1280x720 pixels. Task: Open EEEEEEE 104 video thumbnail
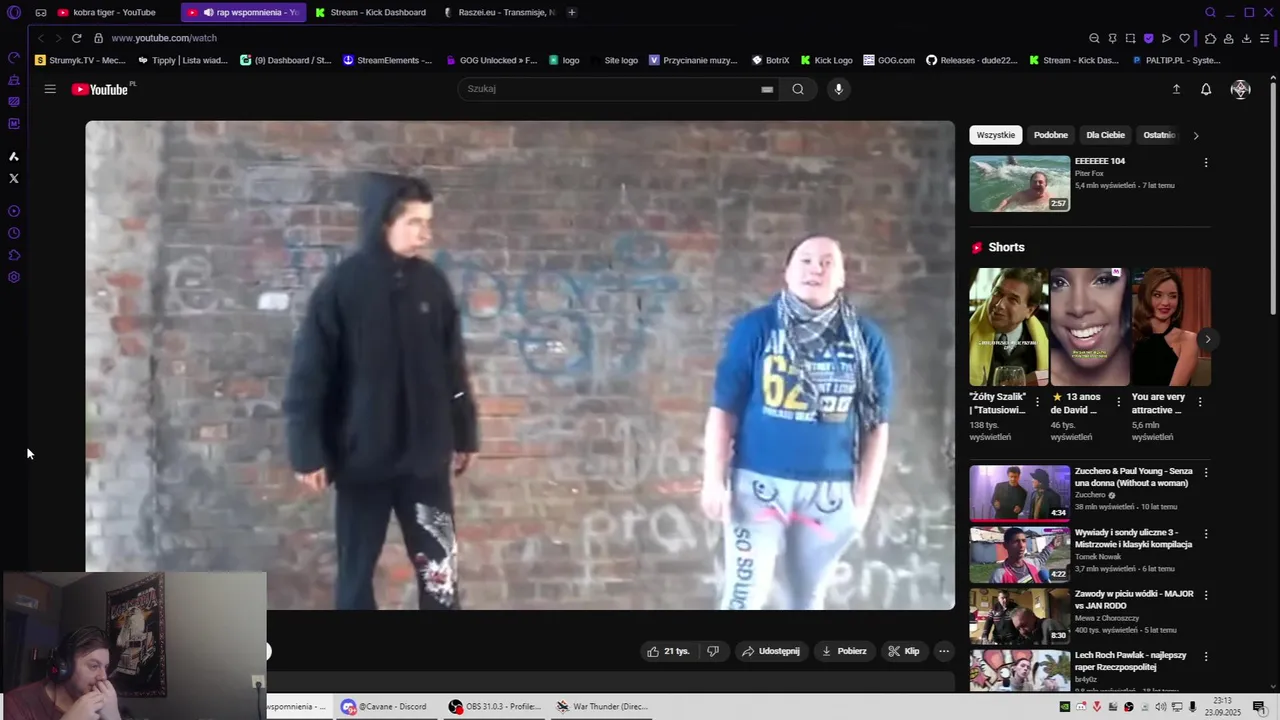[1019, 183]
